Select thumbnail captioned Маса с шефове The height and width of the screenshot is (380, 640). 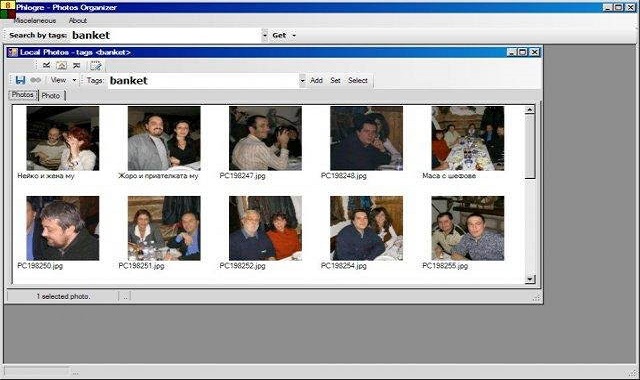(x=468, y=138)
